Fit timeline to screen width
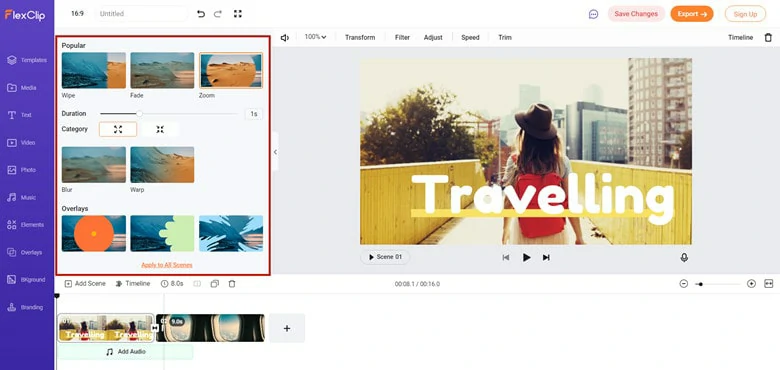 pyautogui.click(x=769, y=284)
